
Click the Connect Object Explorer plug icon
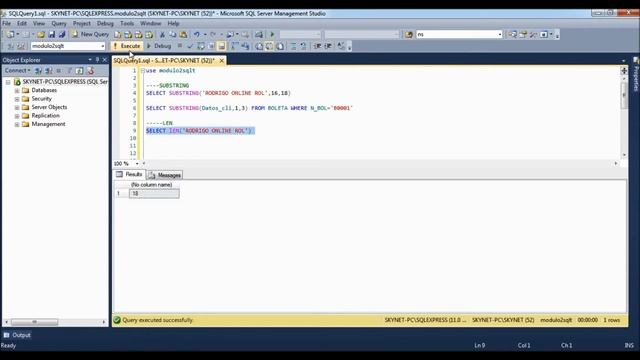(38, 71)
